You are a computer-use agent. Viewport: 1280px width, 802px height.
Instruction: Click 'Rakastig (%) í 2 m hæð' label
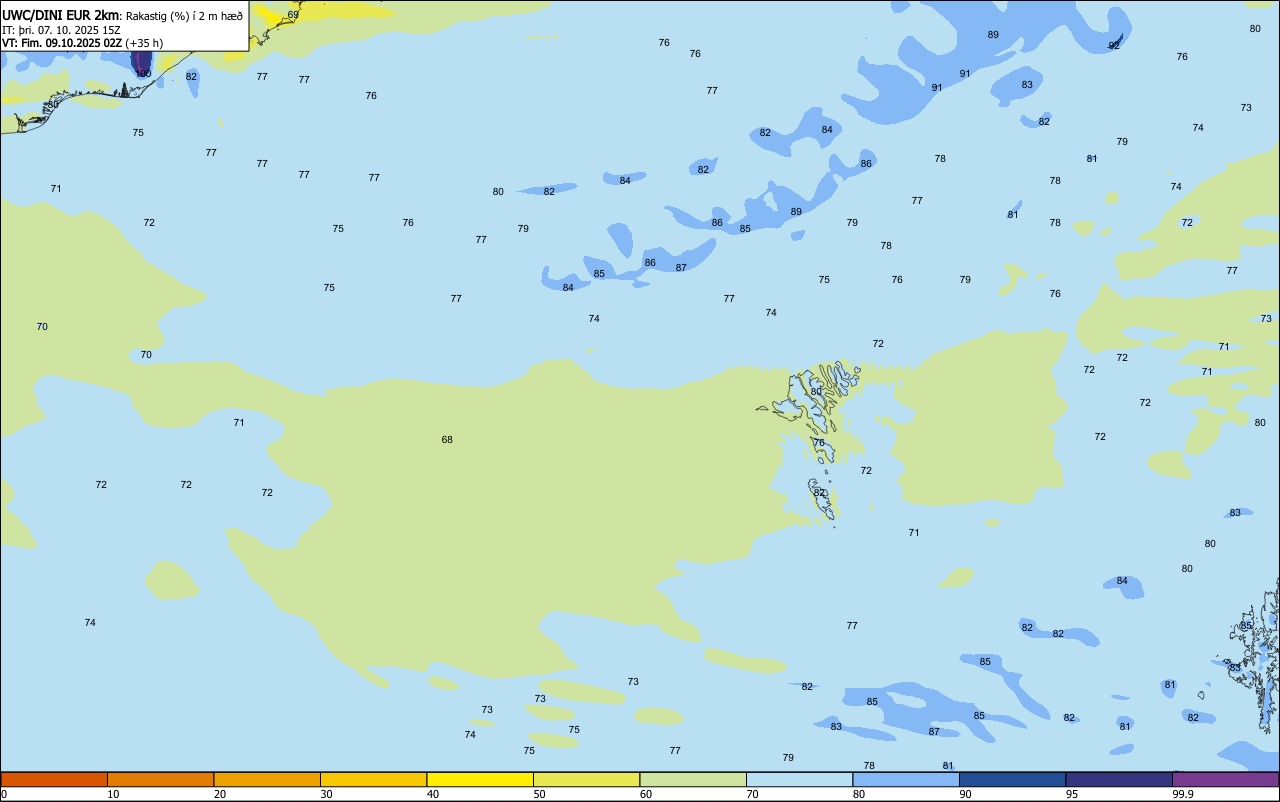(x=184, y=16)
